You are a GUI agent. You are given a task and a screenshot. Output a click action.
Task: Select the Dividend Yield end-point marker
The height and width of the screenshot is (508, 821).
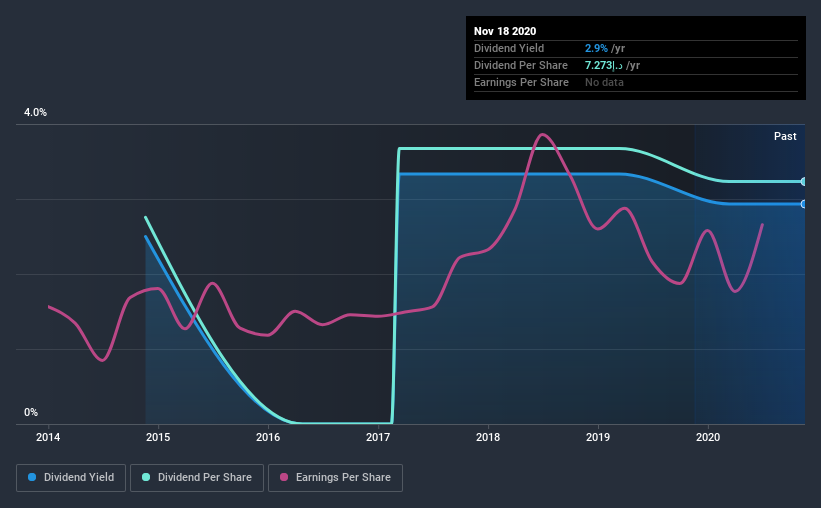(803, 204)
